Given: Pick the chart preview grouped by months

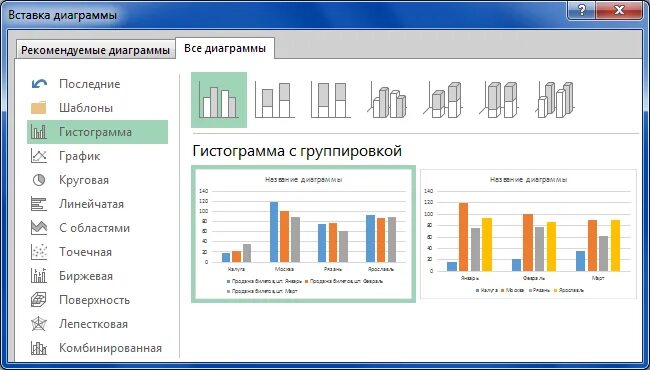Looking at the screenshot, I should (529, 234).
